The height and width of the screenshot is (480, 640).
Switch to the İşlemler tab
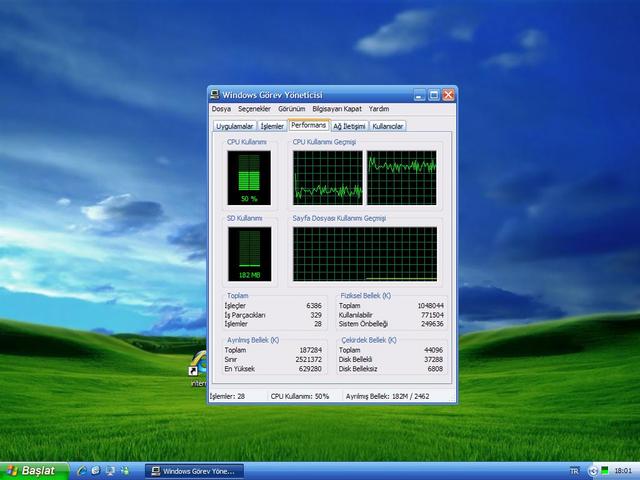pos(272,127)
